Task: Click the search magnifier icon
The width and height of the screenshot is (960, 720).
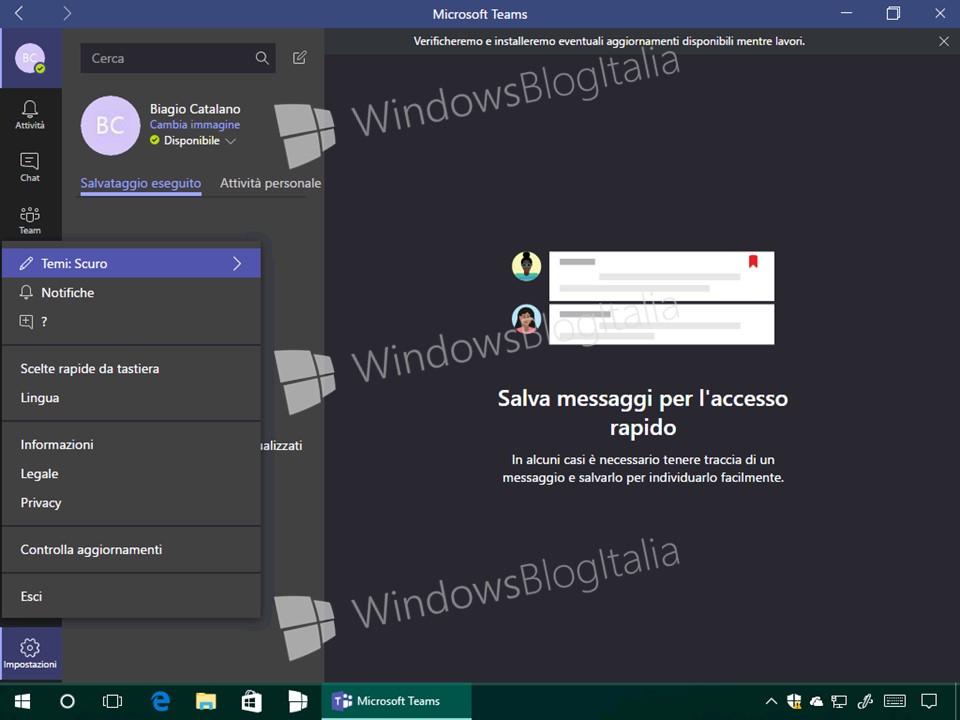Action: [x=262, y=58]
